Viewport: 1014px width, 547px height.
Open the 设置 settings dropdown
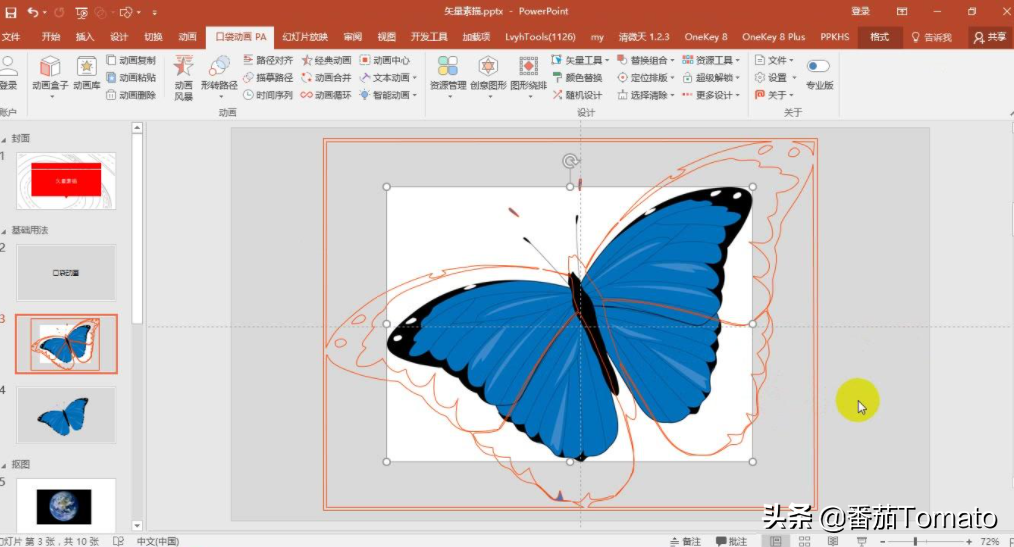[775, 78]
